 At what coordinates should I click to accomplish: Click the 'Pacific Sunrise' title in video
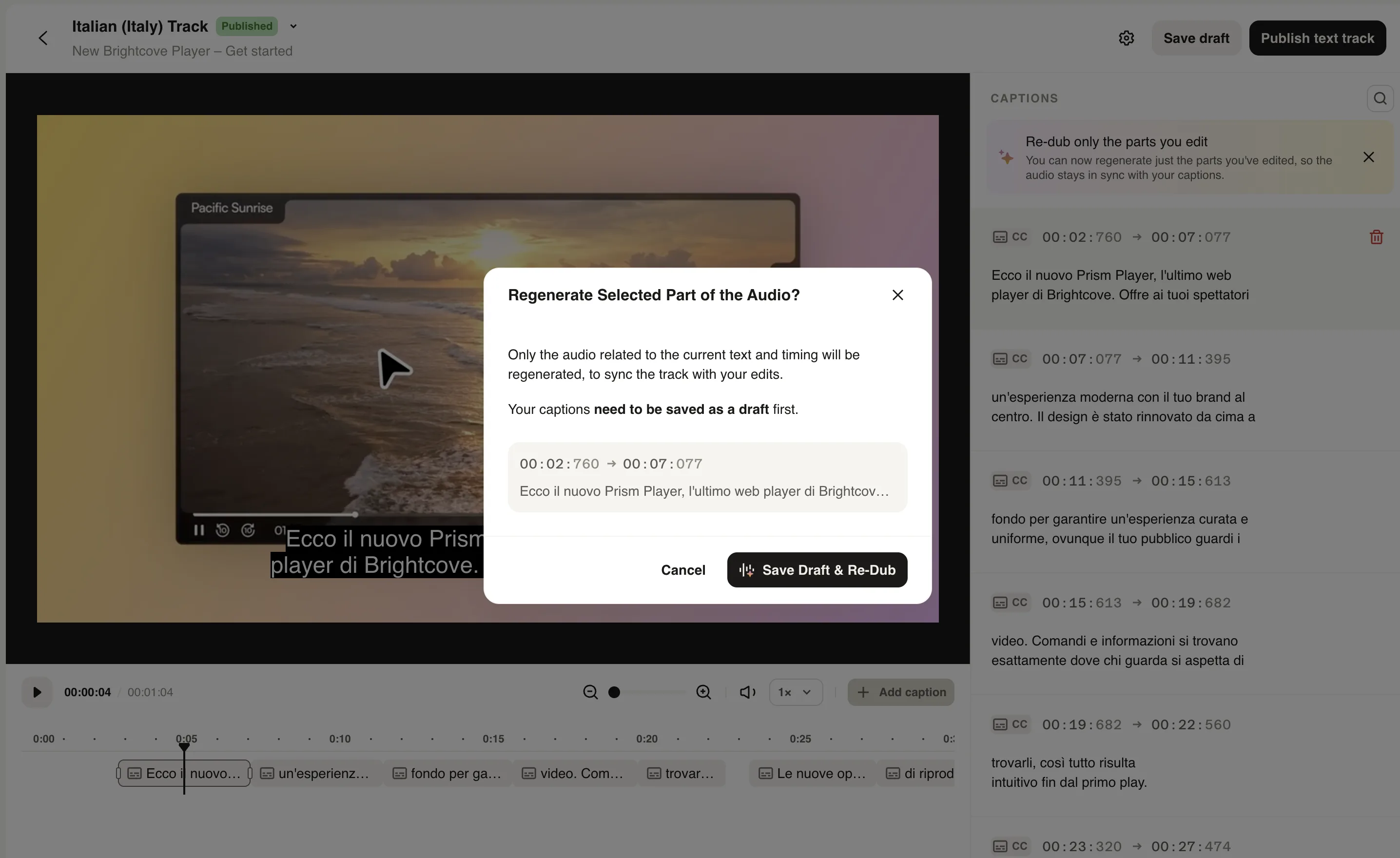click(x=232, y=208)
